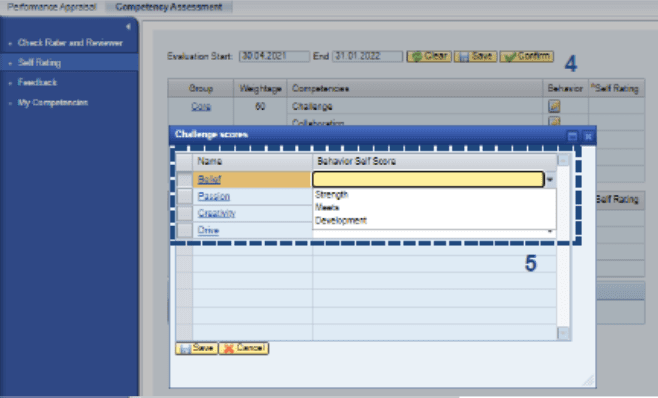Cancel the Challenge scores dialog
658x398 pixels.
click(244, 348)
